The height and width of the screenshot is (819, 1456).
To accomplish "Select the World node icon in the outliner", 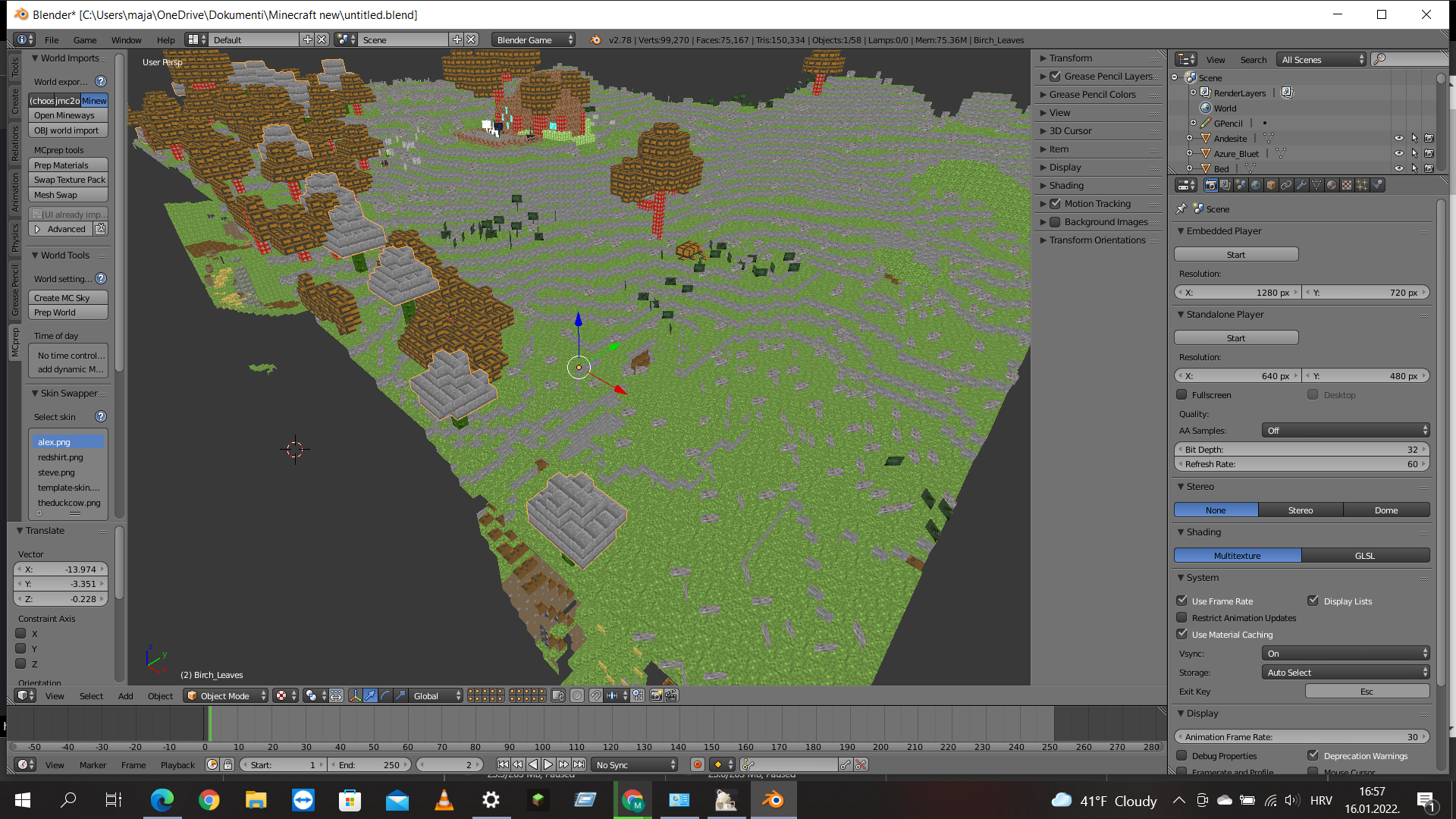I will [x=1206, y=108].
